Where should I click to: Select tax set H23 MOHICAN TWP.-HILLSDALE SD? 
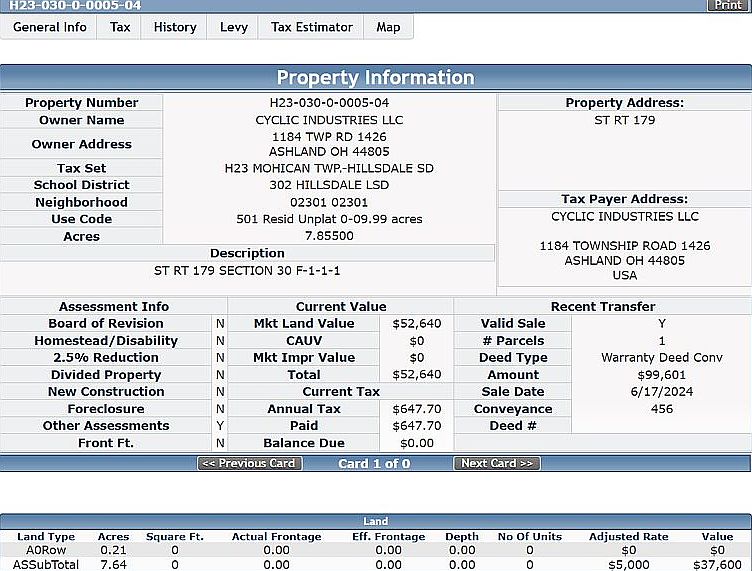click(329, 168)
